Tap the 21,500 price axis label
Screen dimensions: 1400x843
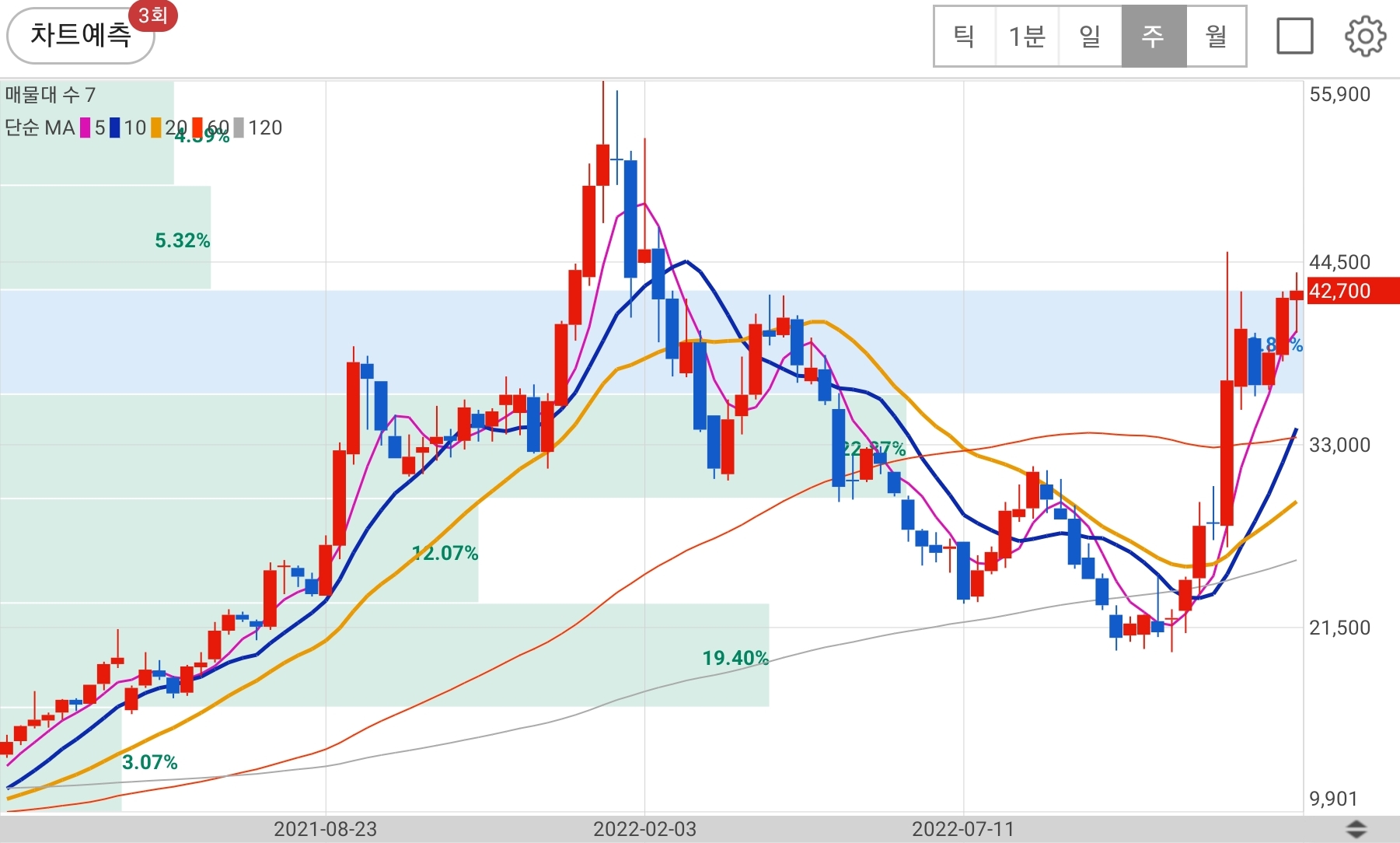pyautogui.click(x=1339, y=628)
